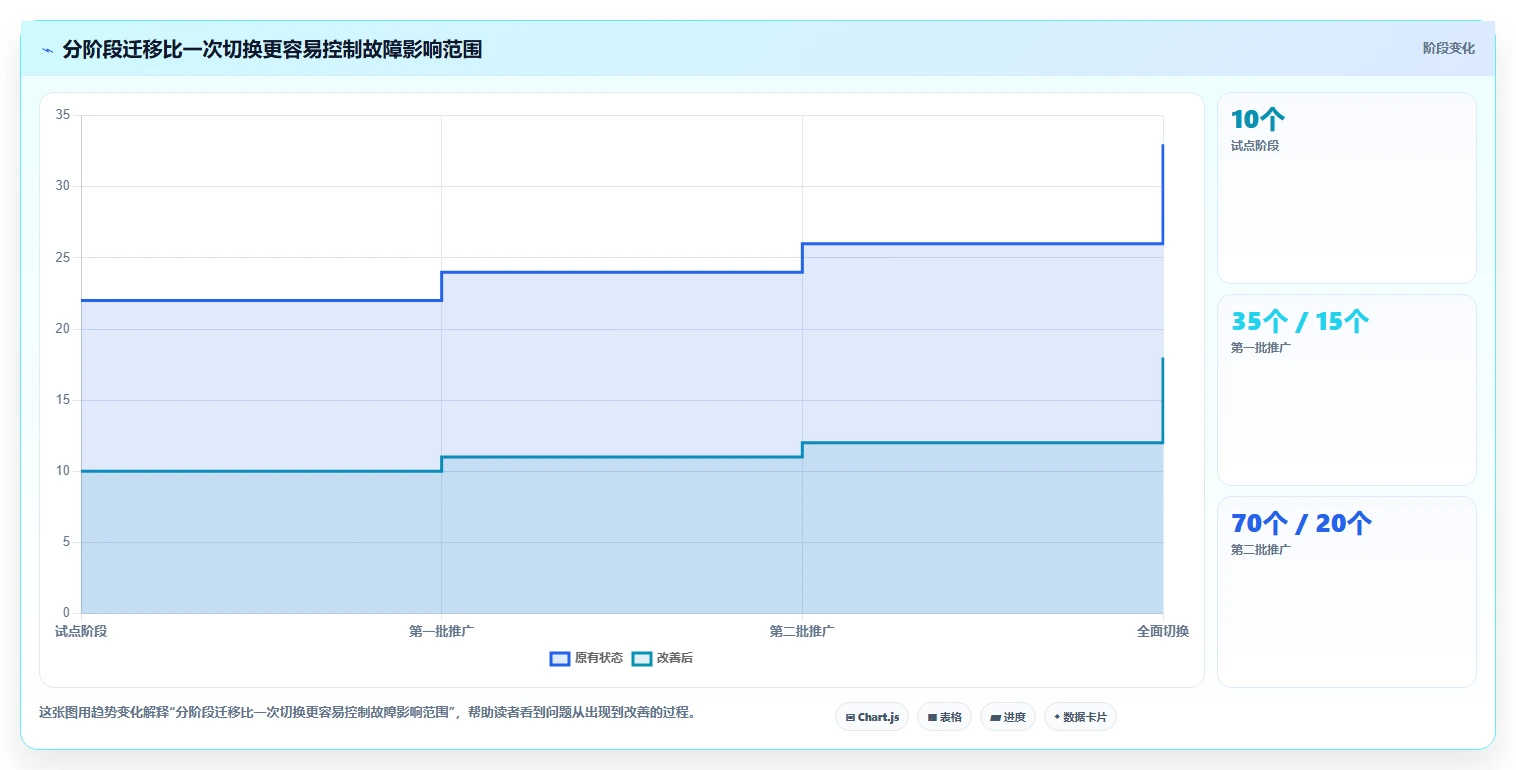Click the 35个 / 15个 value text
This screenshot has height=770, width=1516.
tap(1300, 321)
